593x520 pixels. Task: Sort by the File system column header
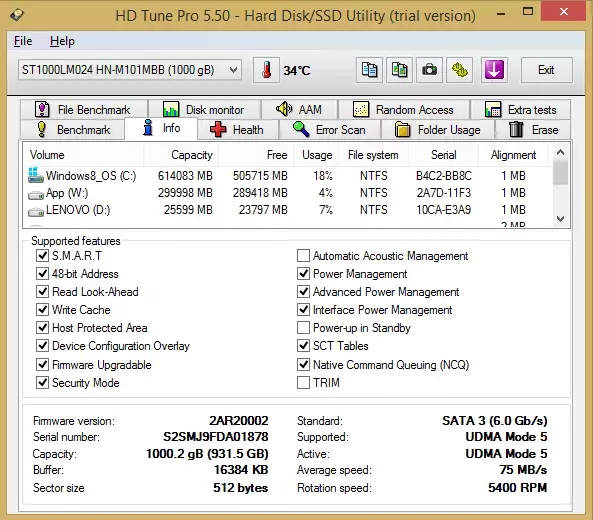[373, 155]
